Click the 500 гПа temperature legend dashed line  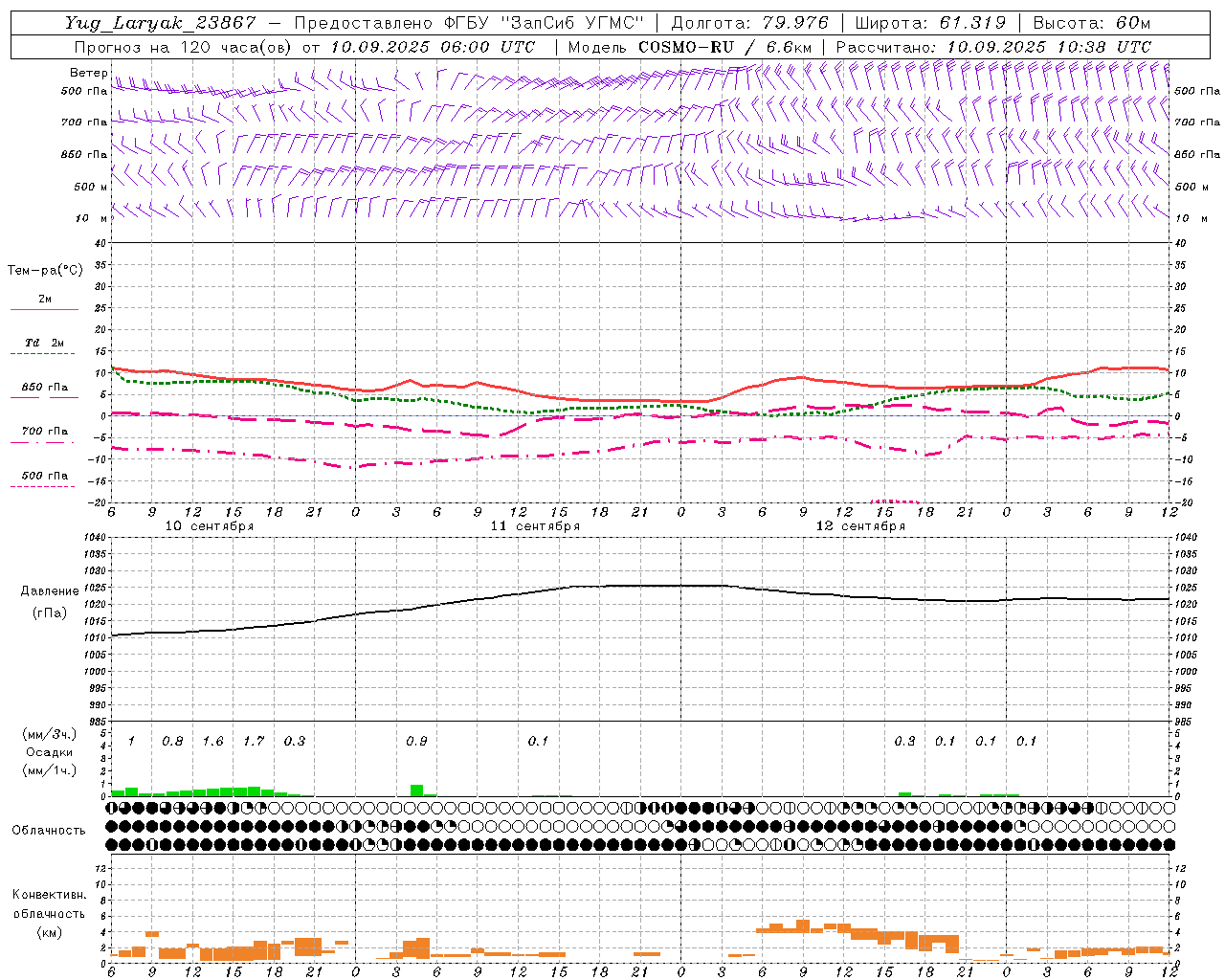pyautogui.click(x=43, y=487)
